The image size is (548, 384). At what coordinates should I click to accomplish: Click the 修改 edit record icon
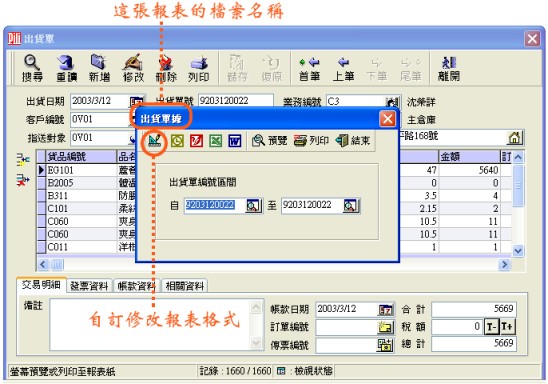pyautogui.click(x=133, y=68)
